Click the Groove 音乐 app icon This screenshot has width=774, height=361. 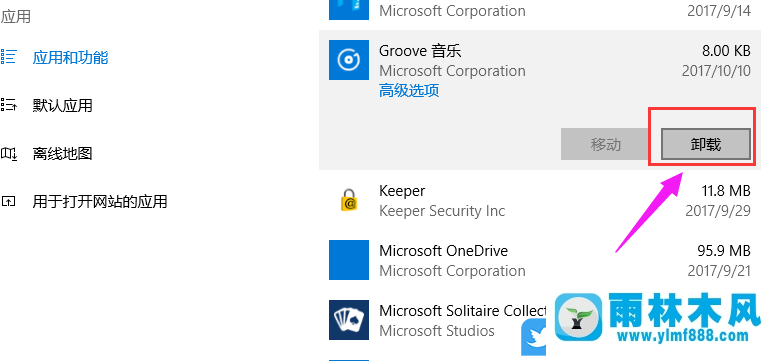pos(349,60)
